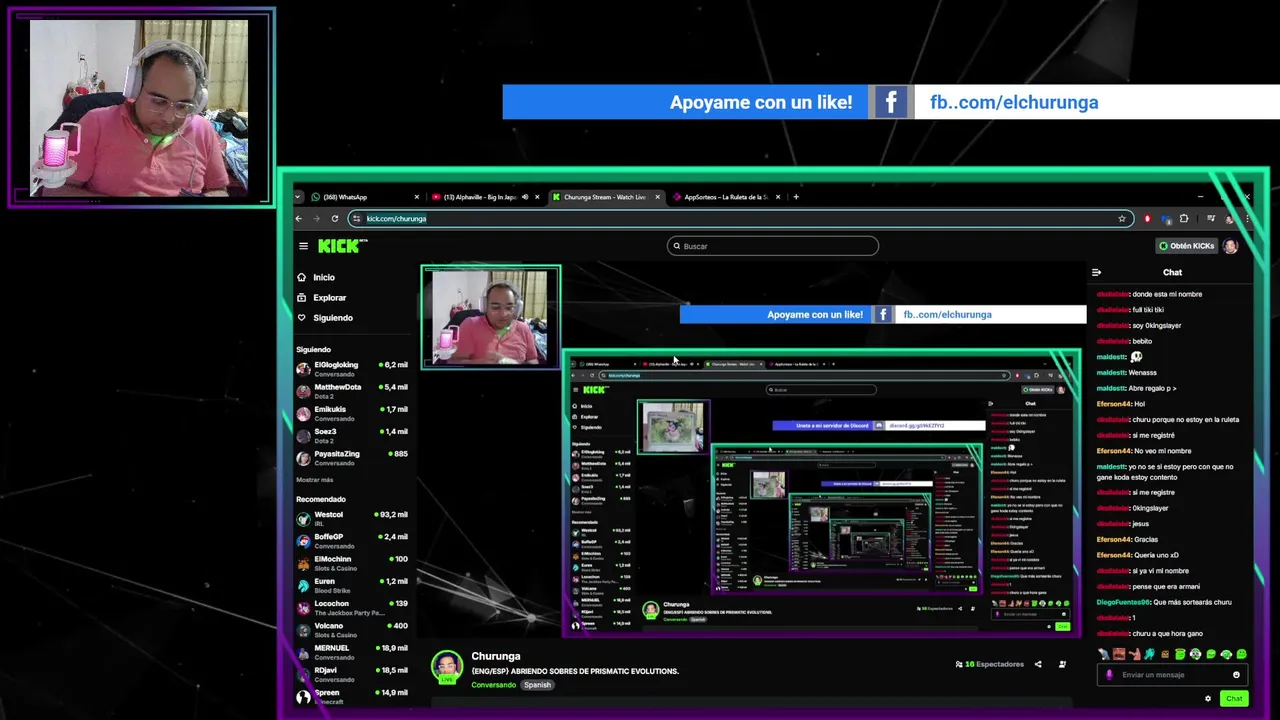Open the Conversando category link
This screenshot has height=720, width=1280.
[494, 685]
